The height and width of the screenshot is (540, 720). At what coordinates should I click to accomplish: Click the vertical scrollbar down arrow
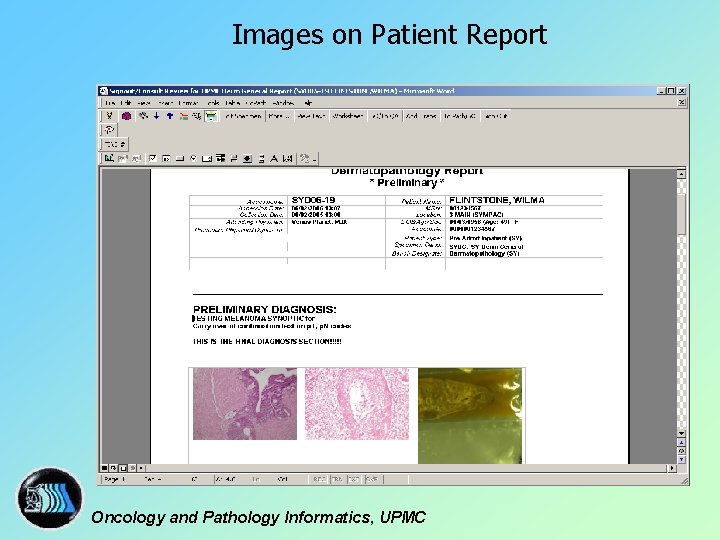coord(681,433)
